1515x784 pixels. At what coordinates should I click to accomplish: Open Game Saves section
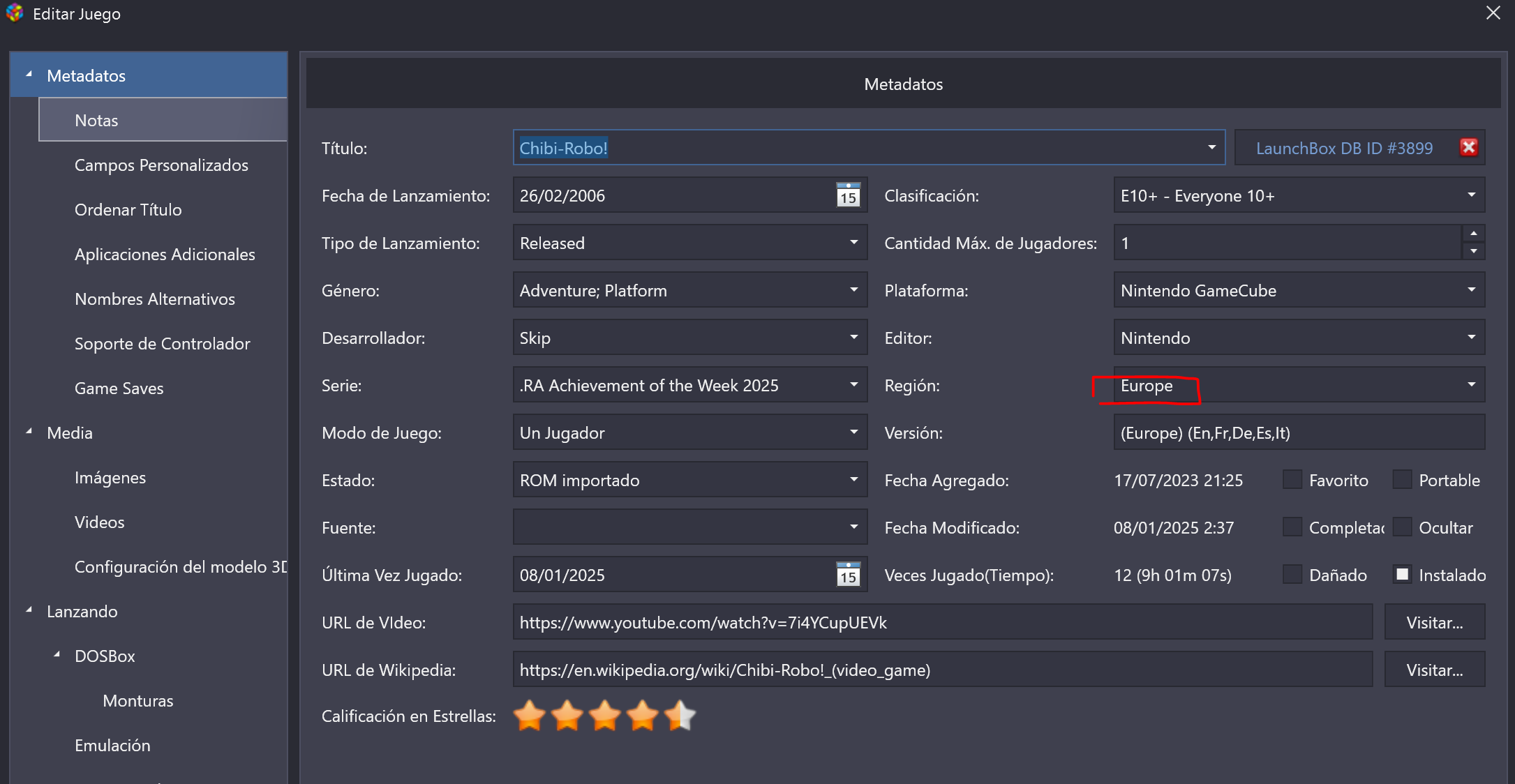[x=119, y=389]
